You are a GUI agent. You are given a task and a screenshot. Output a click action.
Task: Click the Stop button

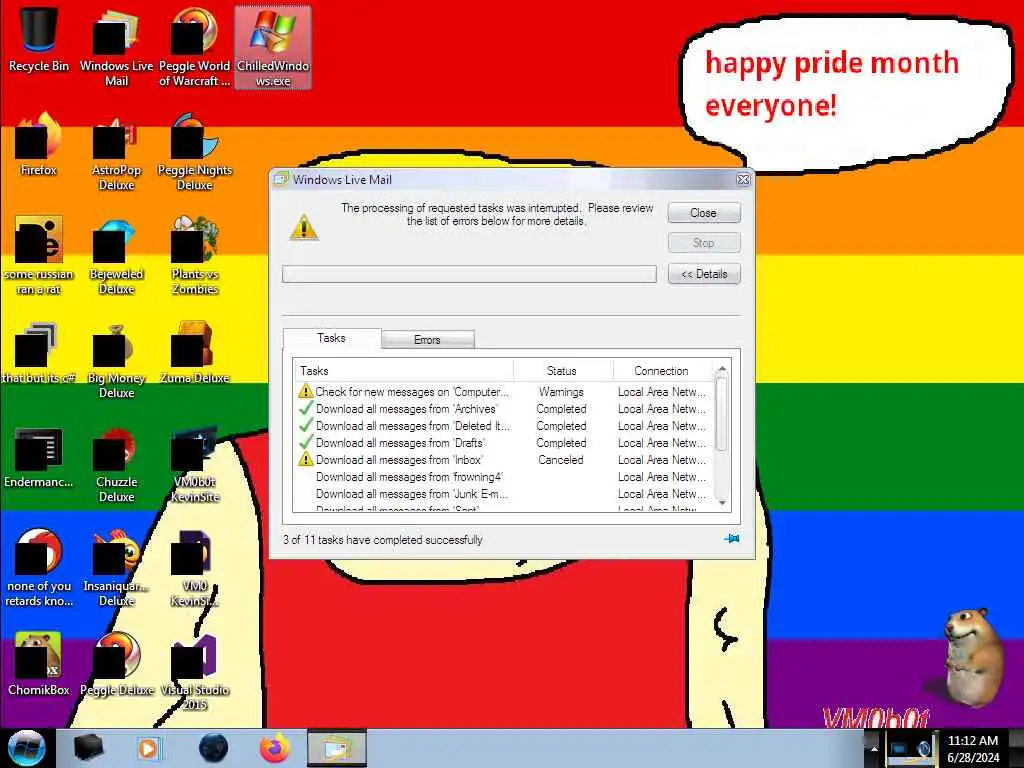(x=704, y=243)
